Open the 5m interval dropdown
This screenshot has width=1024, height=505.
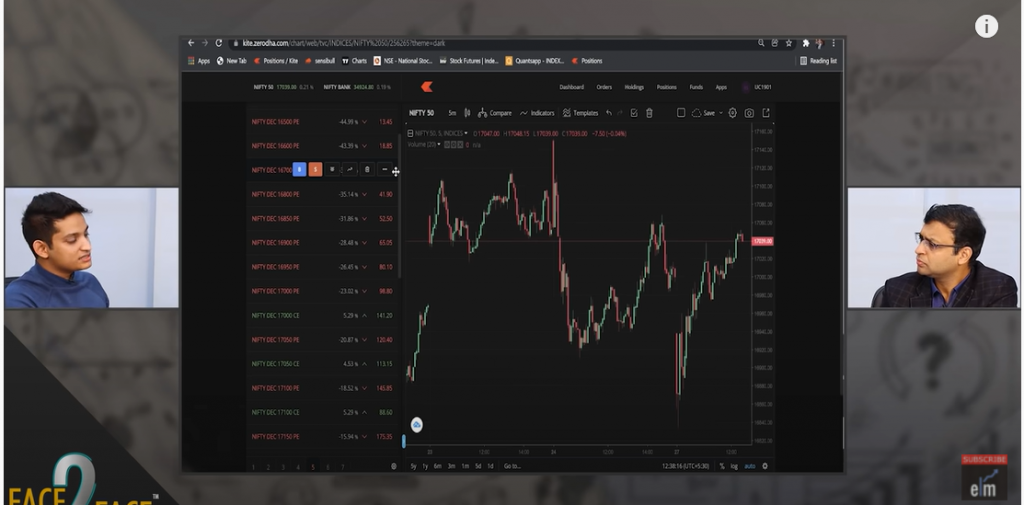pos(452,113)
